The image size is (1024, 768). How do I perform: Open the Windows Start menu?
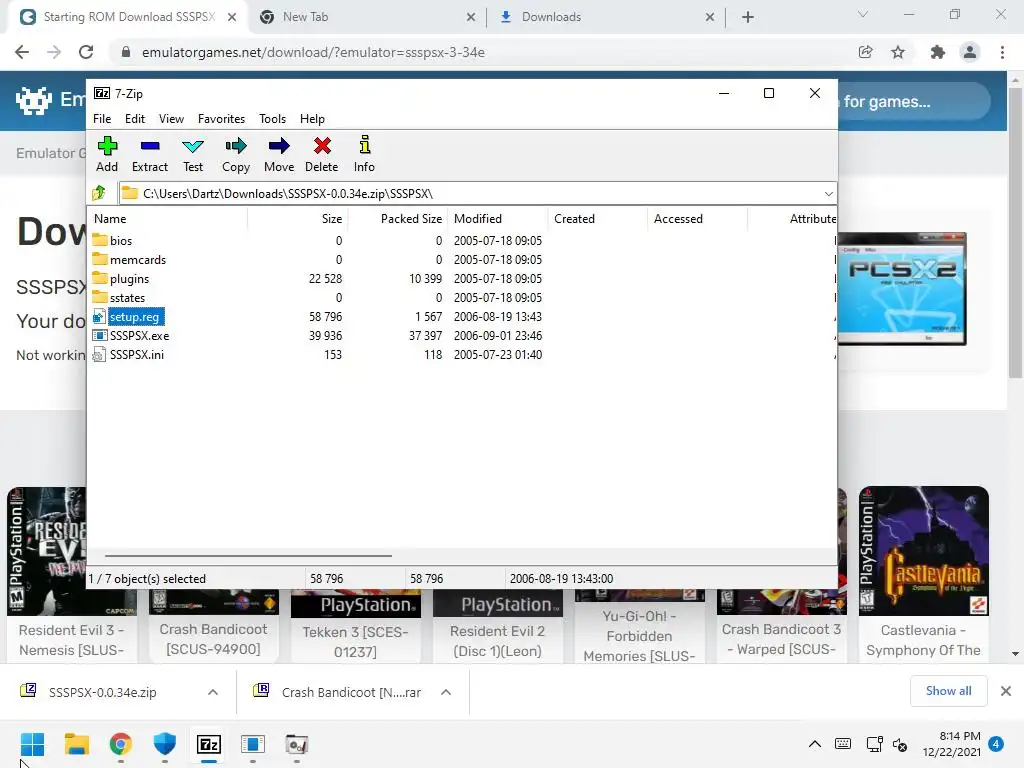click(33, 744)
